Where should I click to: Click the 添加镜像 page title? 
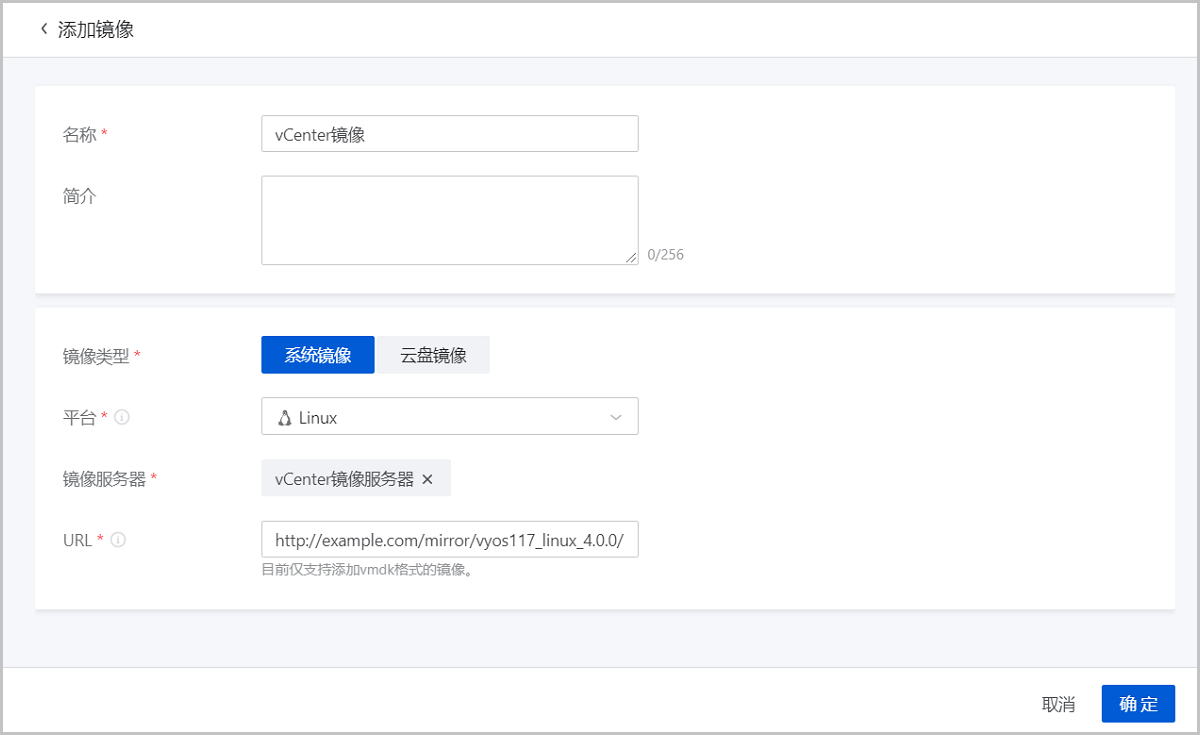pyautogui.click(x=96, y=29)
